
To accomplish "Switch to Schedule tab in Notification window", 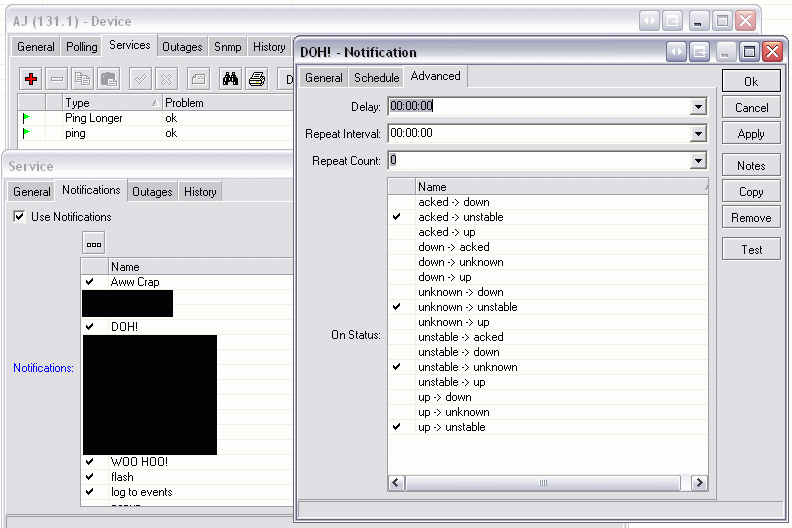I will 376,78.
